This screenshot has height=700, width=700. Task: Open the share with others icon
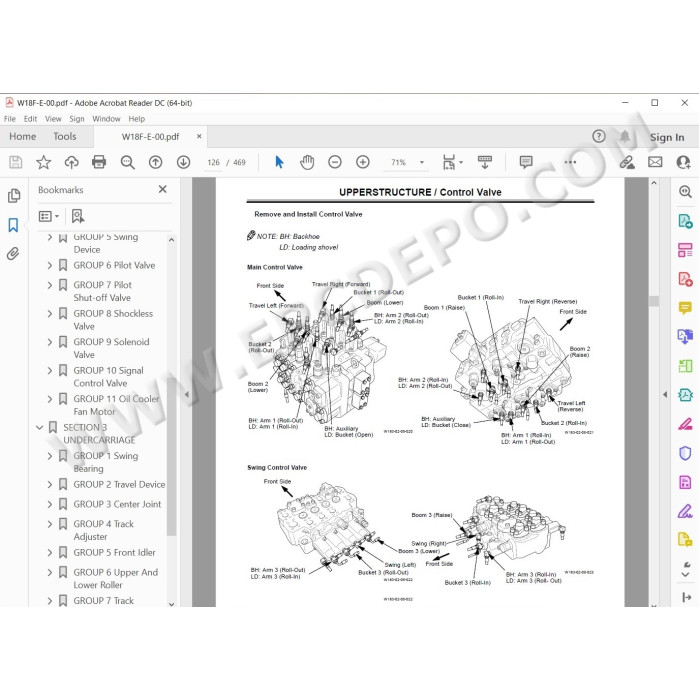click(x=683, y=162)
